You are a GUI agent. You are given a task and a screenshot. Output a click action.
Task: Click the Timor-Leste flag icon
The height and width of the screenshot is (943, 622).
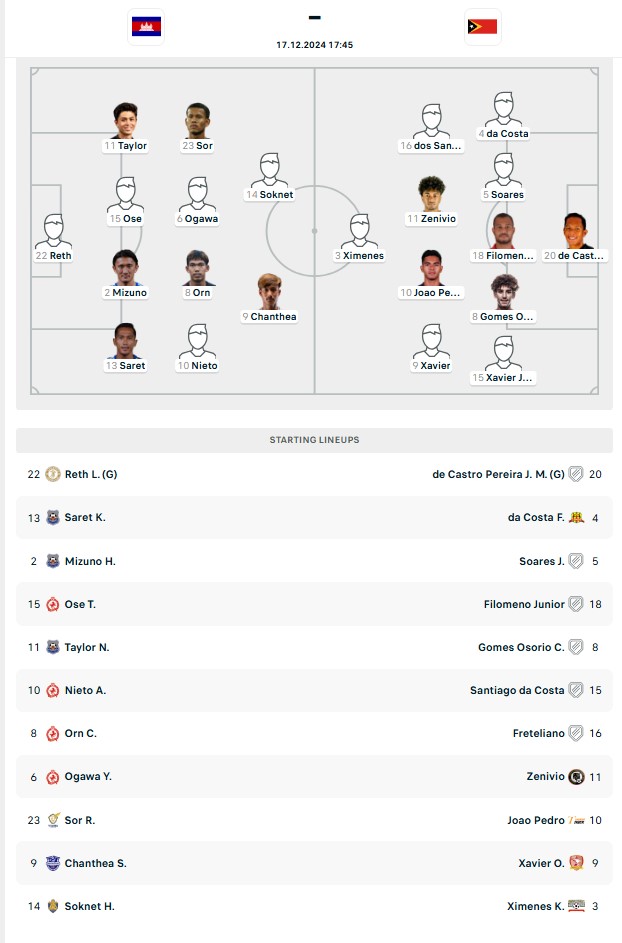click(482, 26)
